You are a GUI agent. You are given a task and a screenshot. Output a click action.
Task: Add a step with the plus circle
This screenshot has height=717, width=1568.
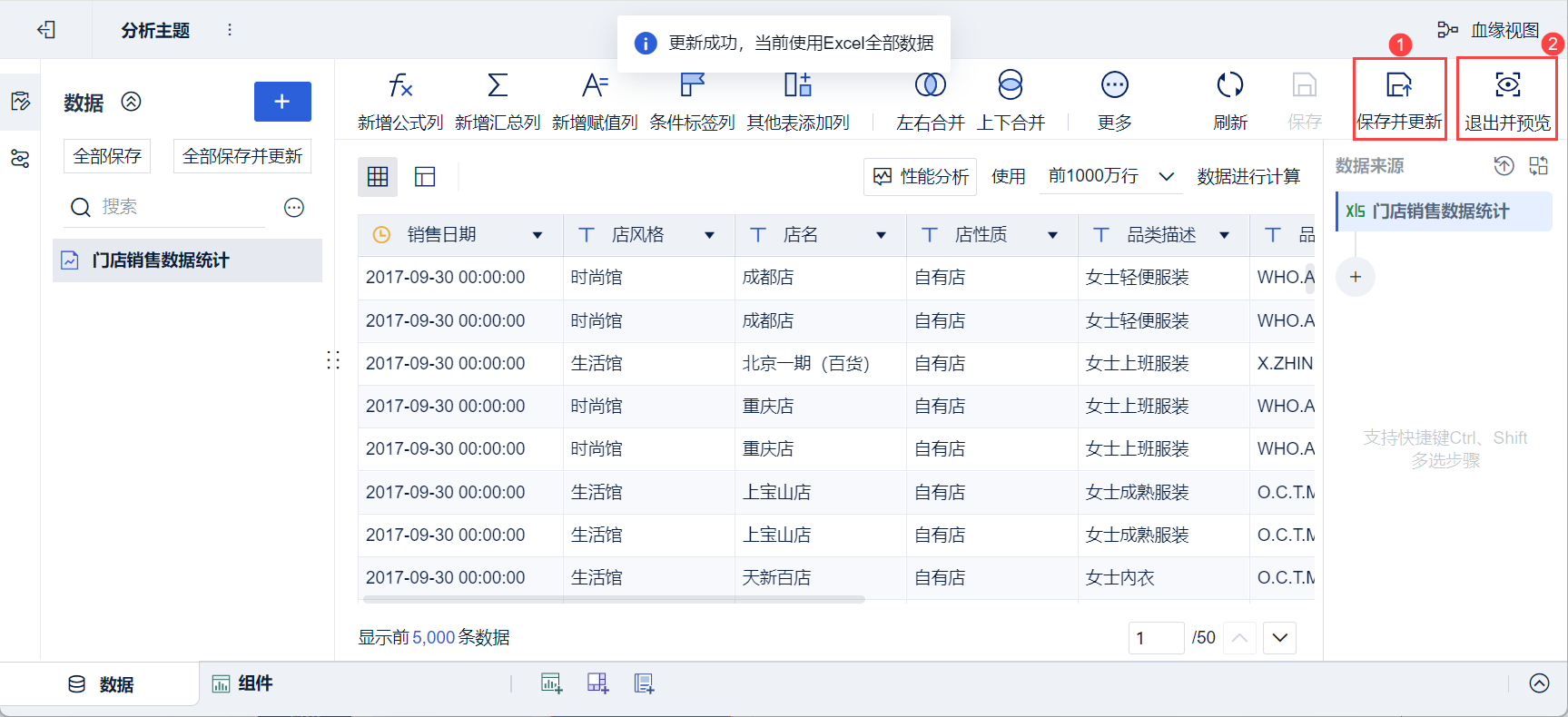[1356, 277]
